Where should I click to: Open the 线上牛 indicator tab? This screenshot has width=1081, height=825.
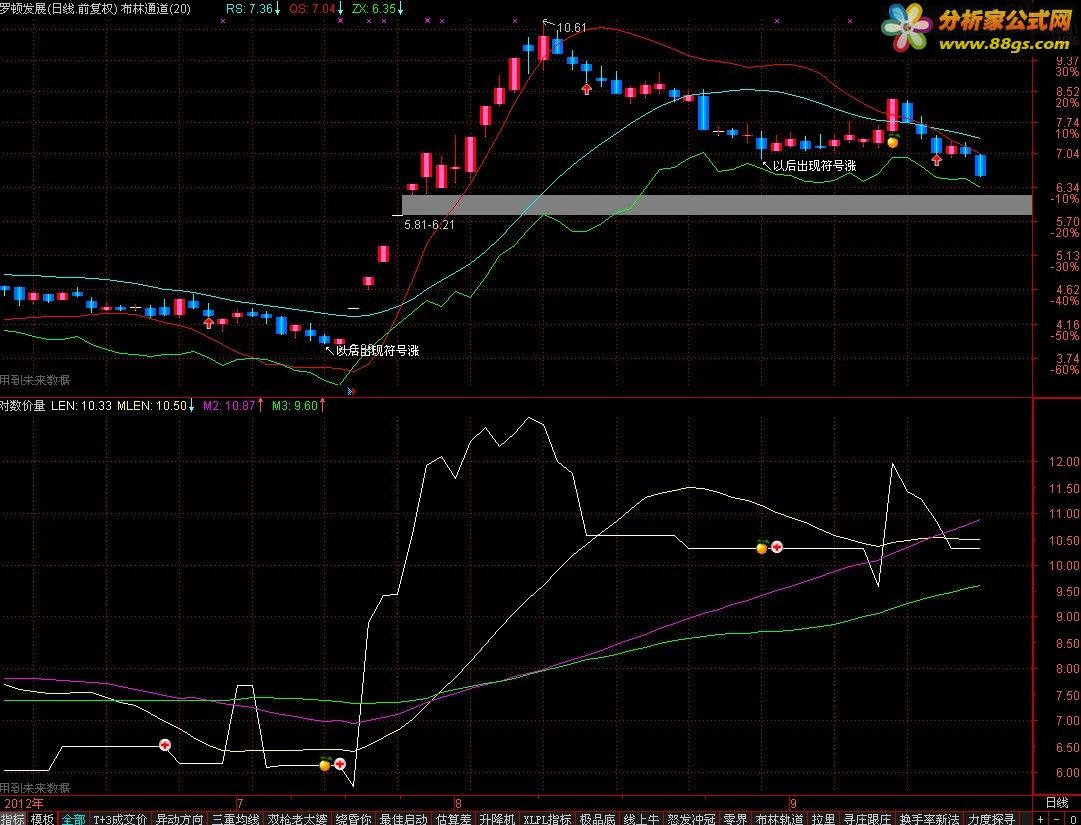641,819
